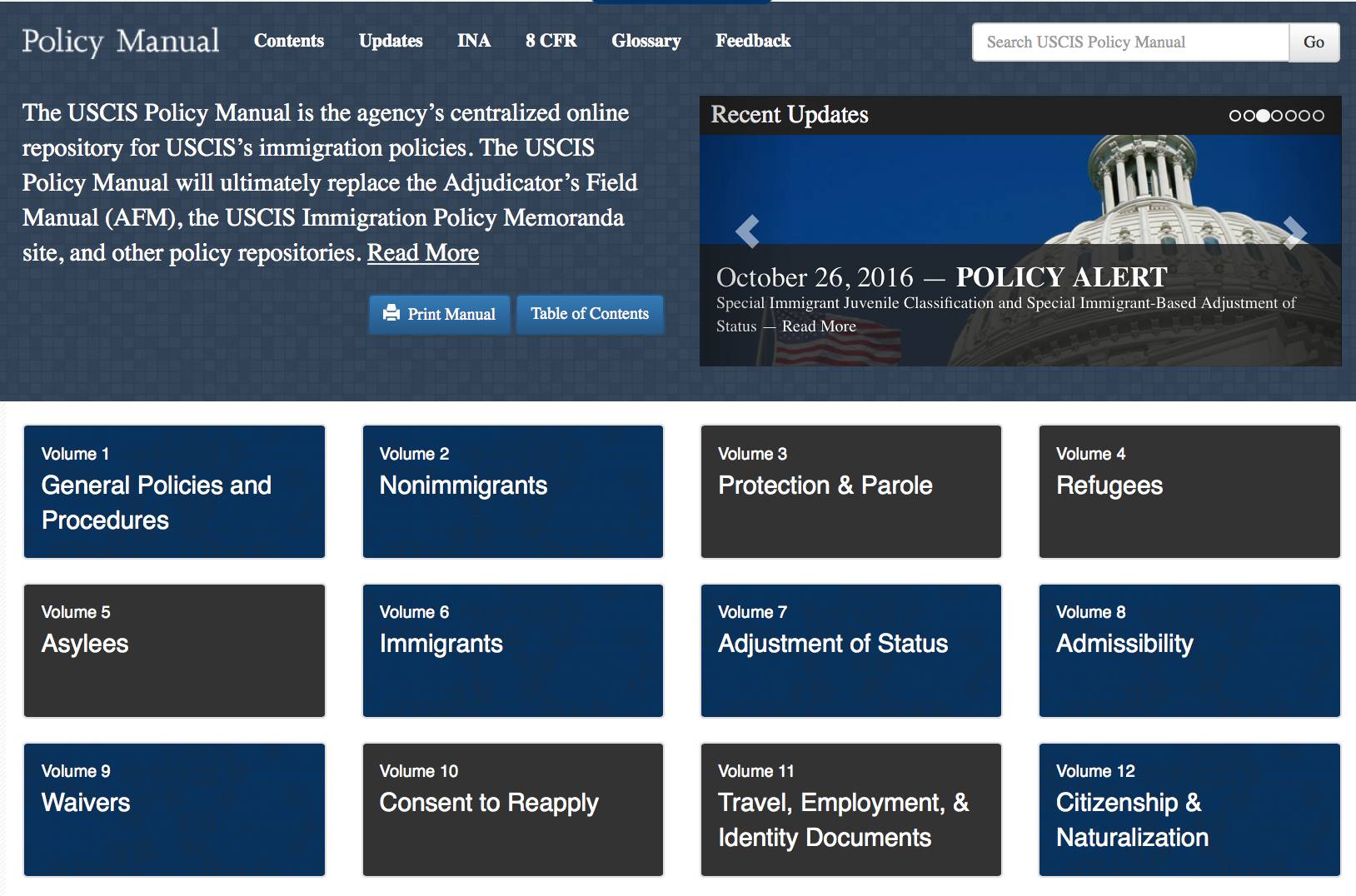Click the next slide arrow in Recent Updates

(x=1294, y=232)
